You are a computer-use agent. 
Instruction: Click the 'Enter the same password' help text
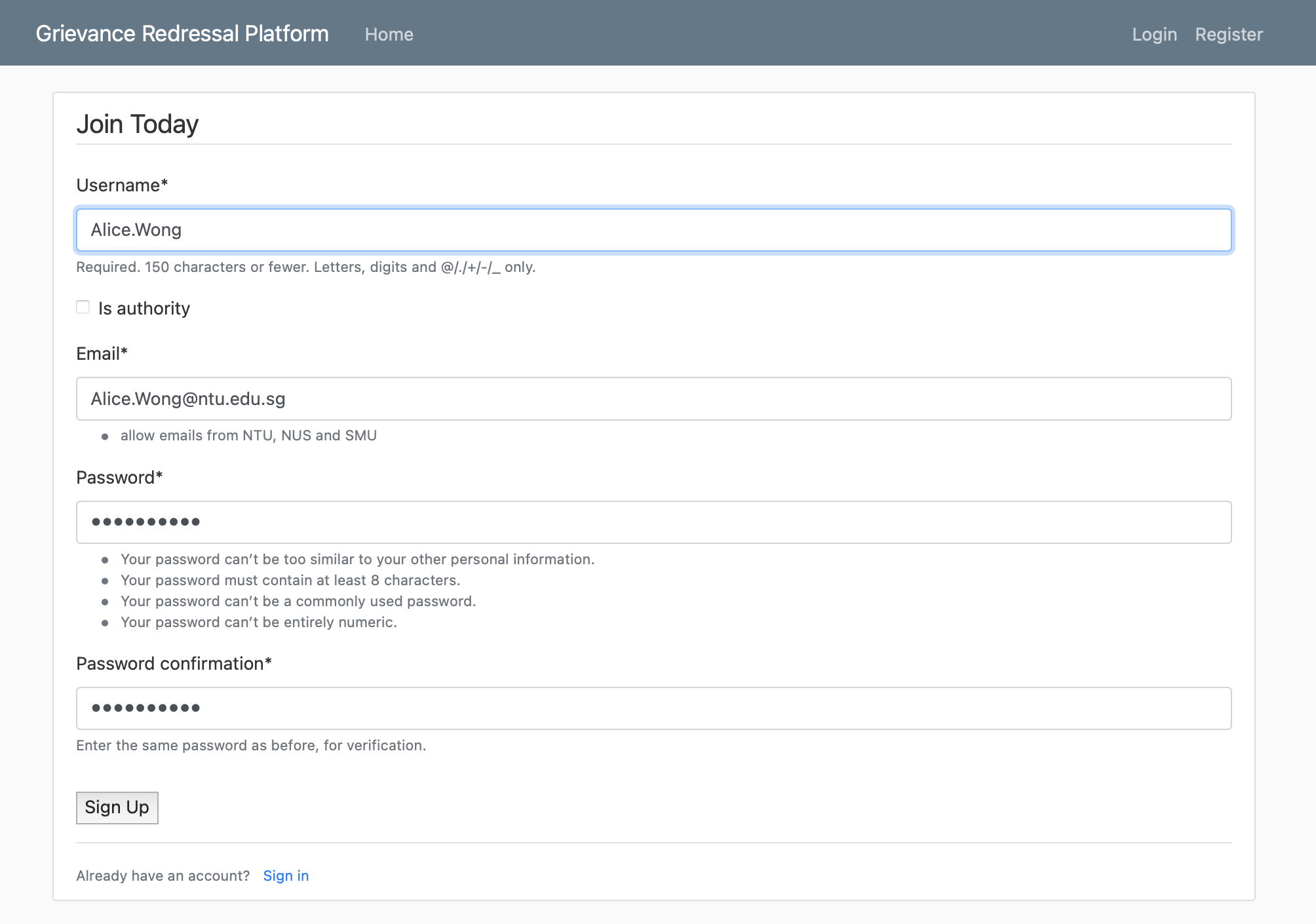pos(251,746)
